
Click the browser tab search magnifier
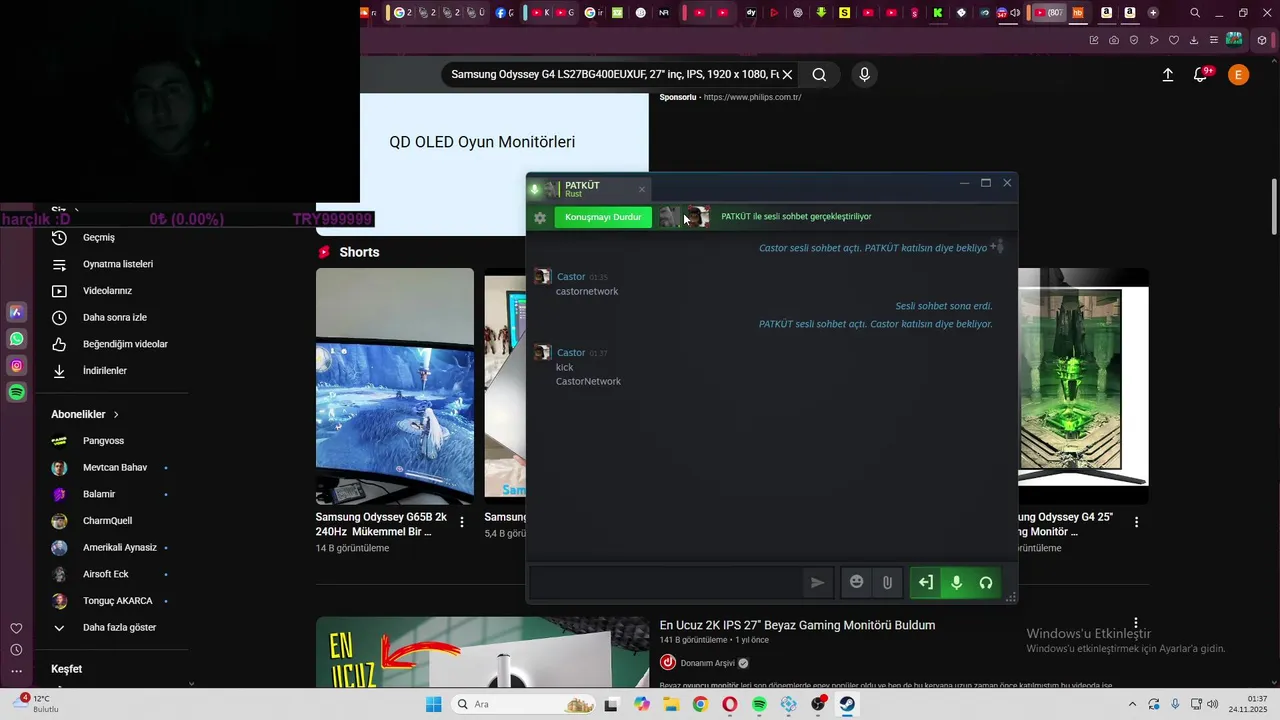point(1195,13)
